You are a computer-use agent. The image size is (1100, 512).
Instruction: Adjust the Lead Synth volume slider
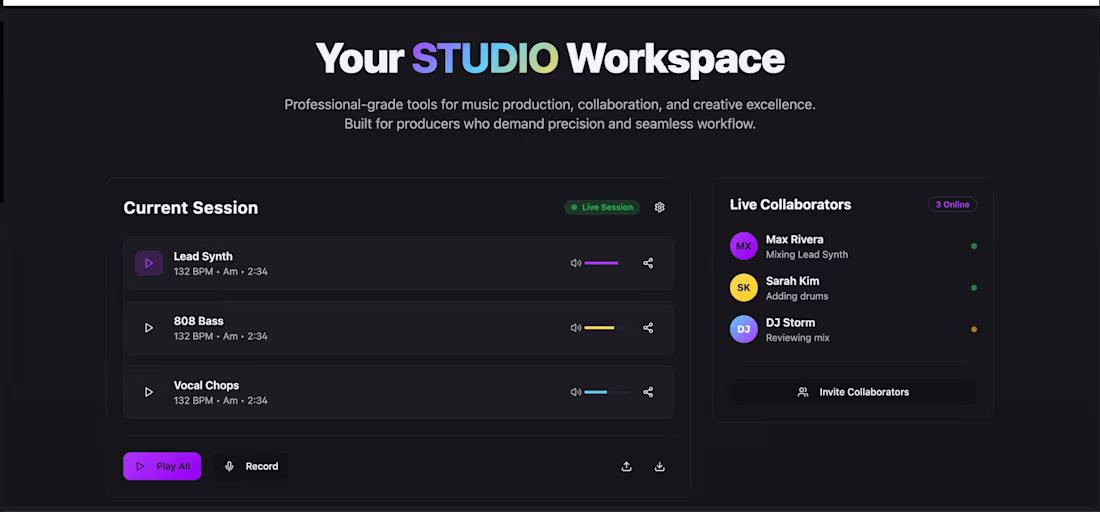click(606, 263)
